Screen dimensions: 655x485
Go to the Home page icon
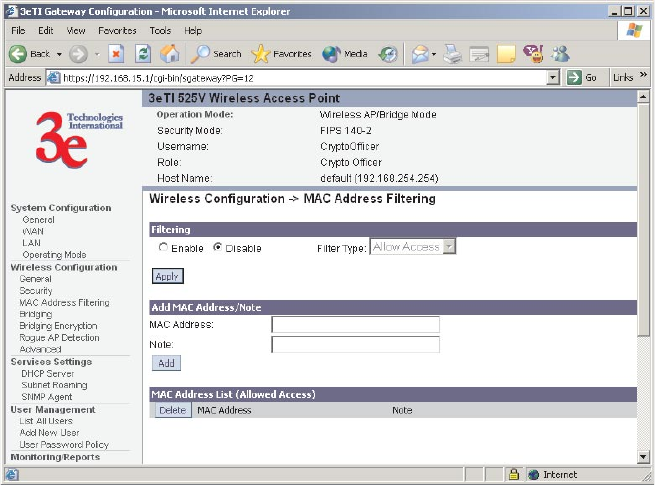(x=170, y=54)
